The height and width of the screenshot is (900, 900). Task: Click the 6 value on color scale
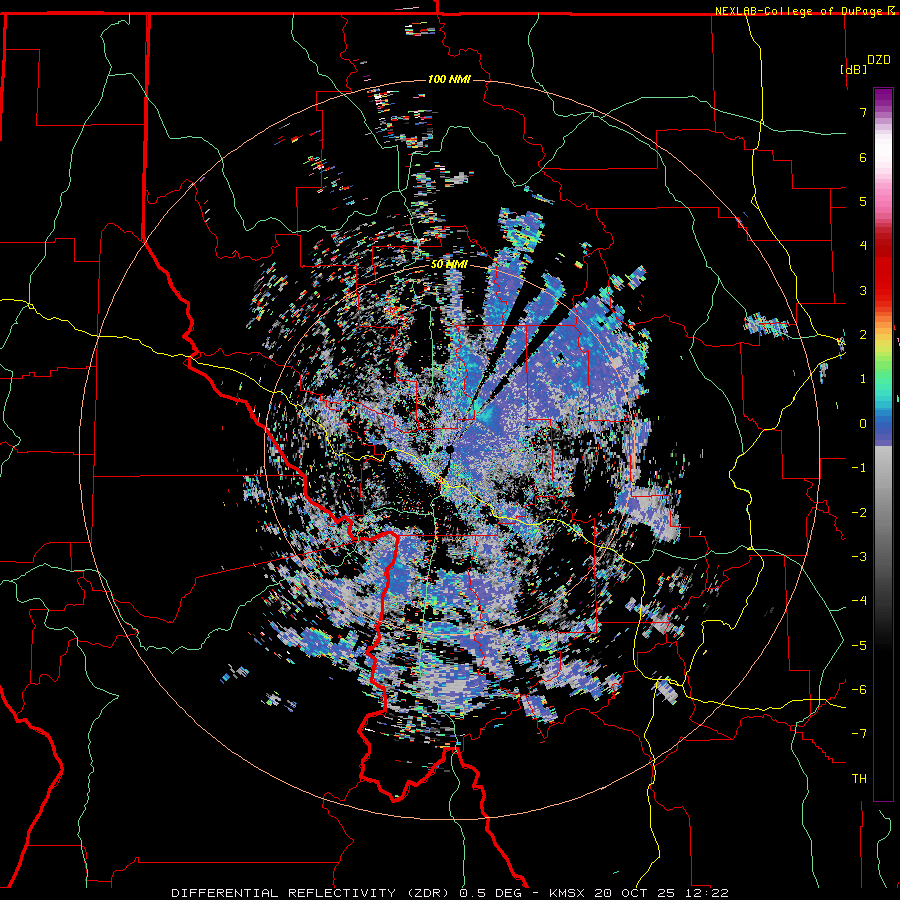tap(863, 157)
